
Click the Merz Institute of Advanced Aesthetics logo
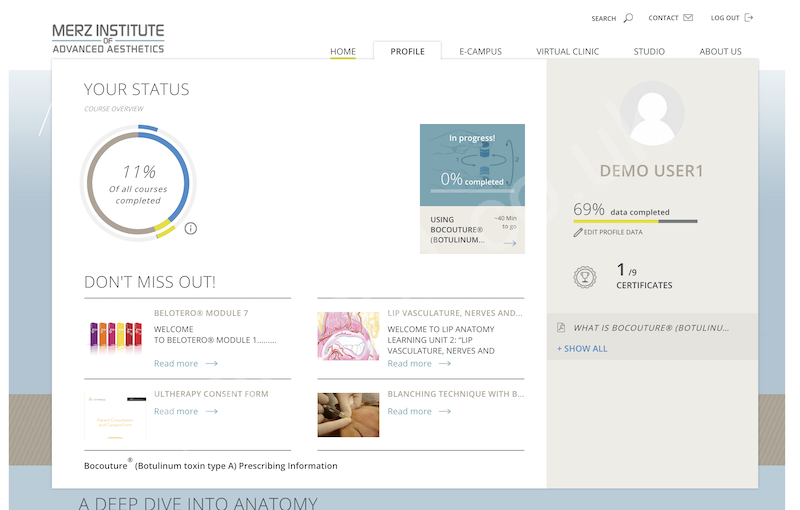pyautogui.click(x=108, y=38)
